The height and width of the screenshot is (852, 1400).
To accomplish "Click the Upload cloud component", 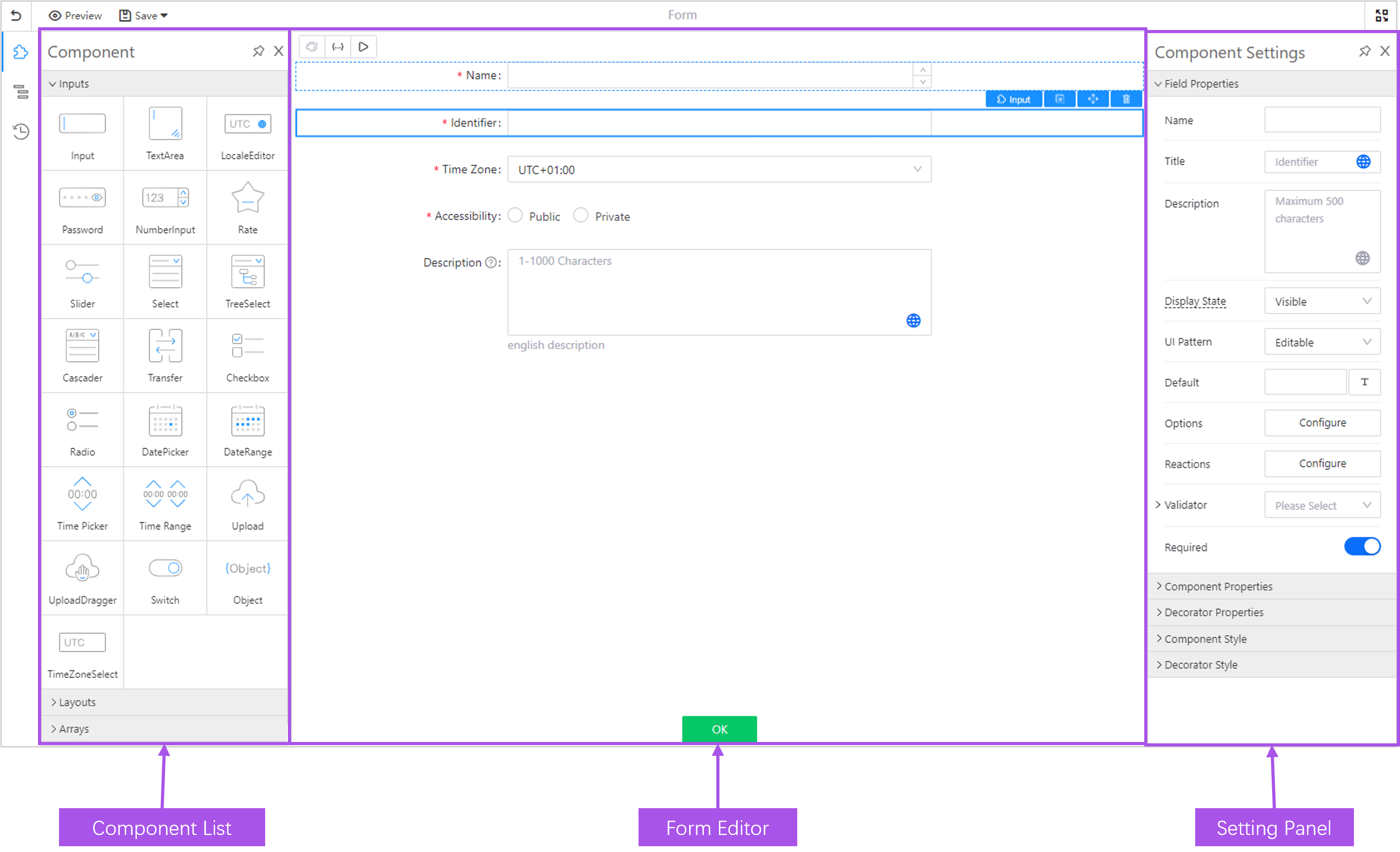I will 248,494.
